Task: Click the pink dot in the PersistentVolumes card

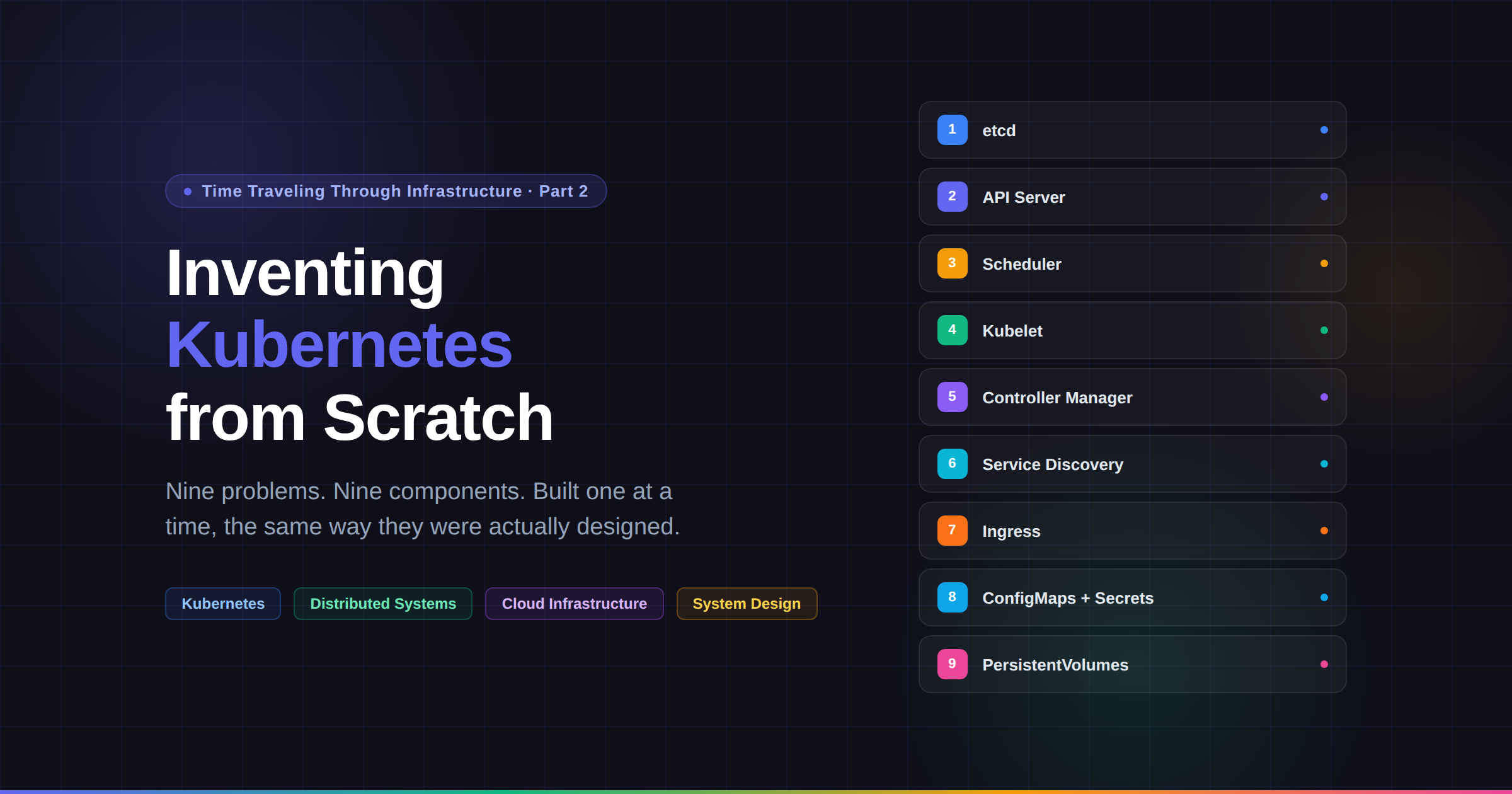Action: pyautogui.click(x=1324, y=664)
